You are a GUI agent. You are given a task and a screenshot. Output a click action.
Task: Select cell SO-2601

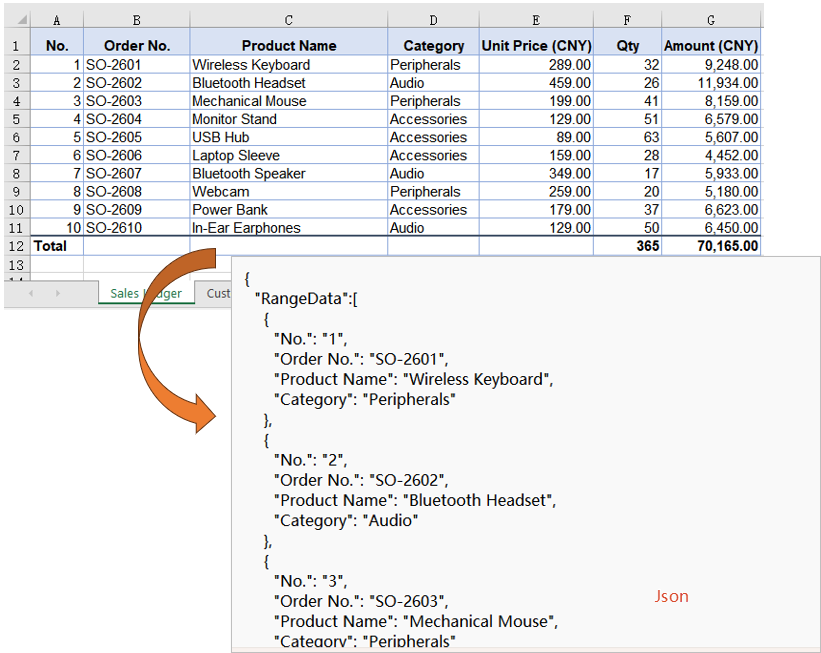tap(137, 65)
